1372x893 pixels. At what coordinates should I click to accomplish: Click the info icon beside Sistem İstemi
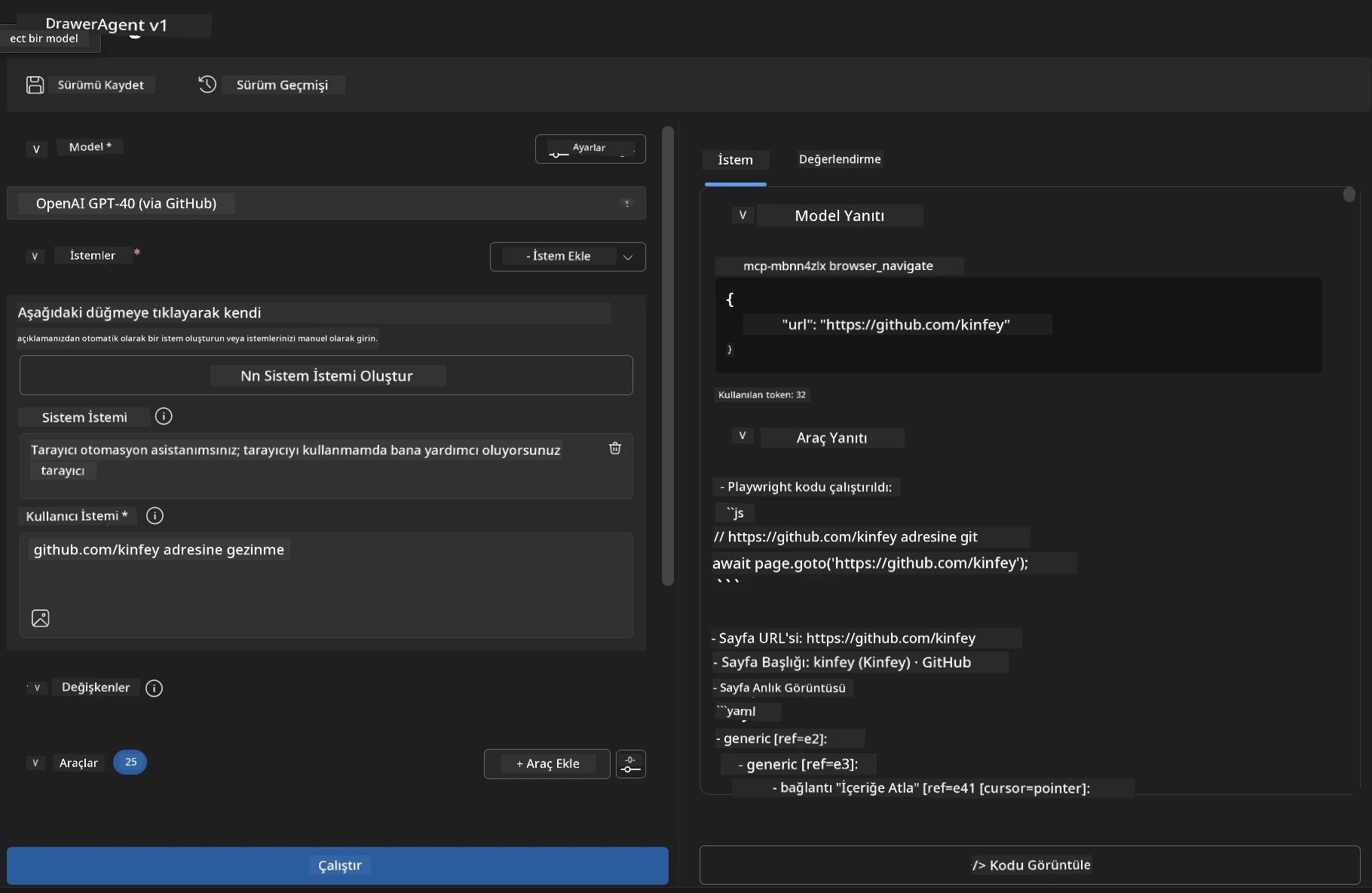[164, 416]
